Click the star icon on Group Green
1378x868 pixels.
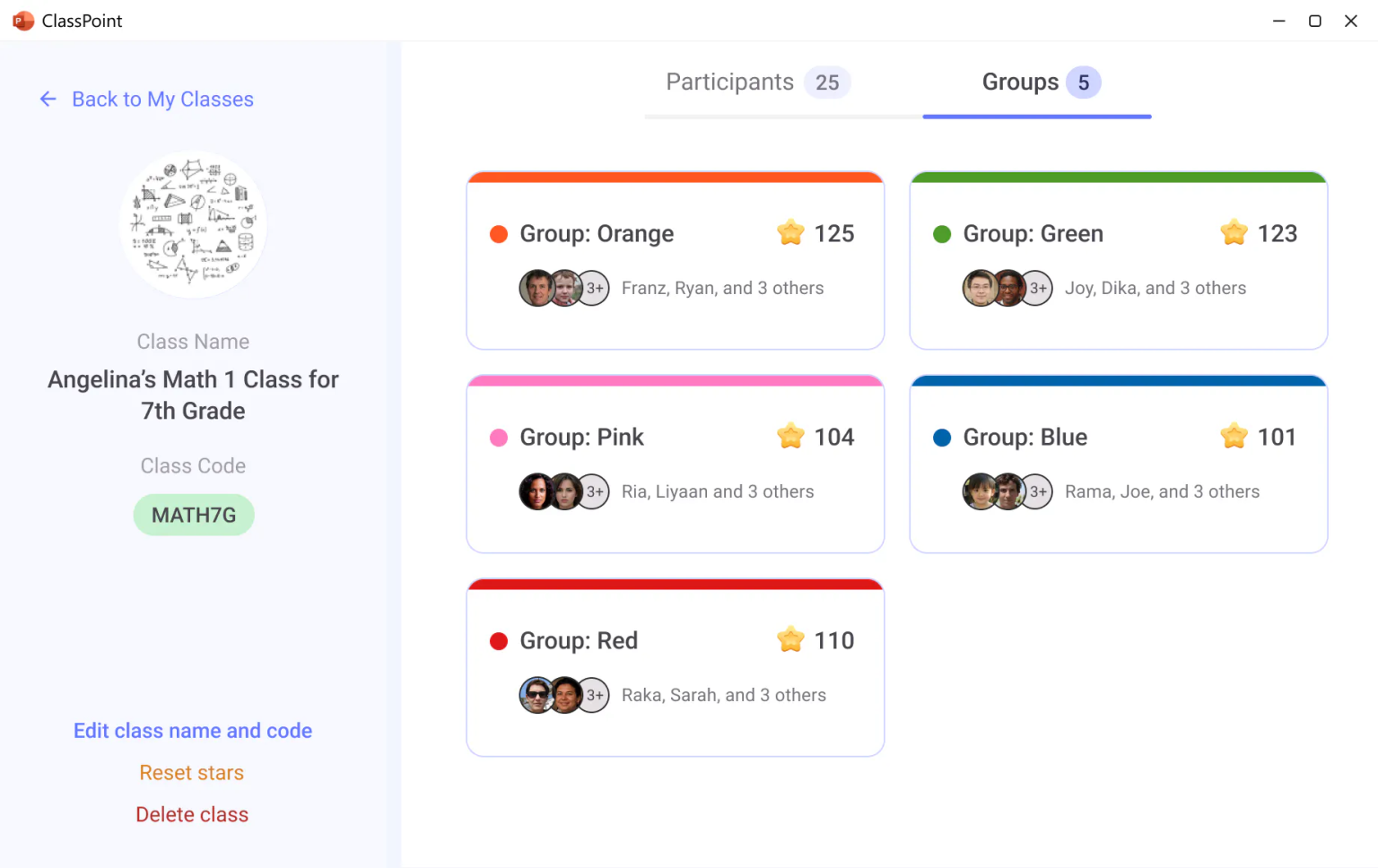point(1234,233)
